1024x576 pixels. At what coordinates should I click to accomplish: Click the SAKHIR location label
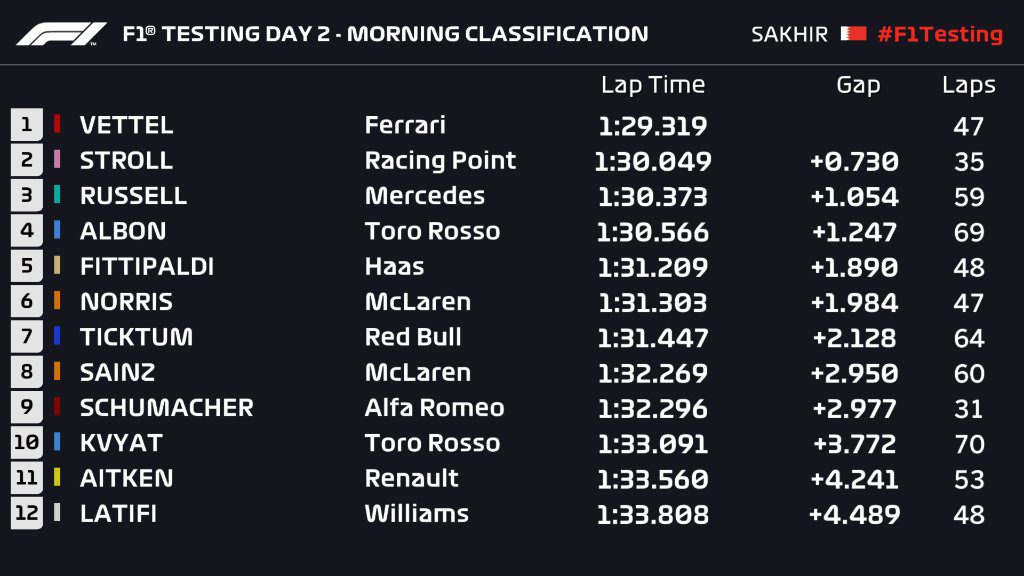789,34
